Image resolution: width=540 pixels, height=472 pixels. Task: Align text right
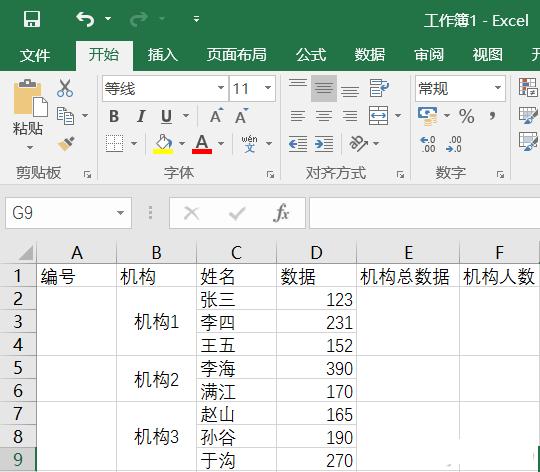pyautogui.click(x=350, y=116)
